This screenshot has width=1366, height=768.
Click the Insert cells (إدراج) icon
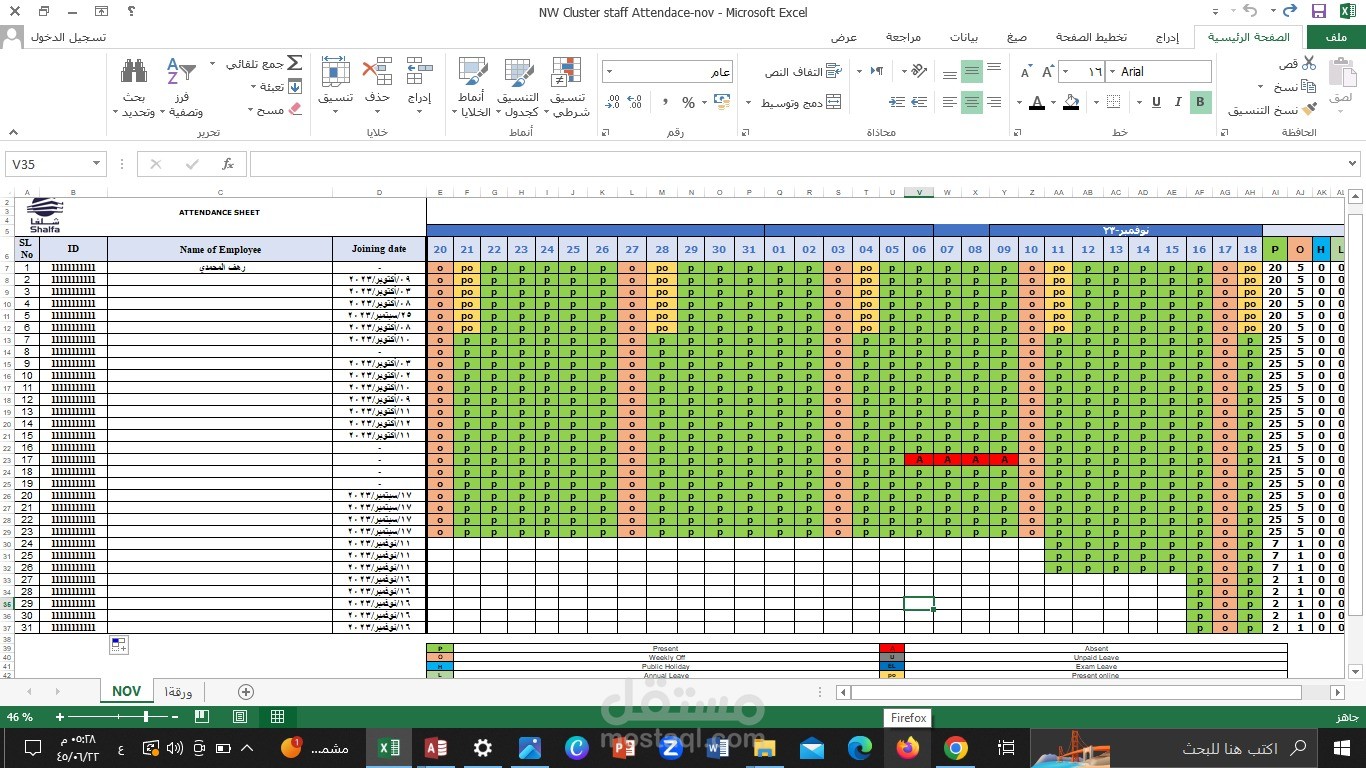419,72
